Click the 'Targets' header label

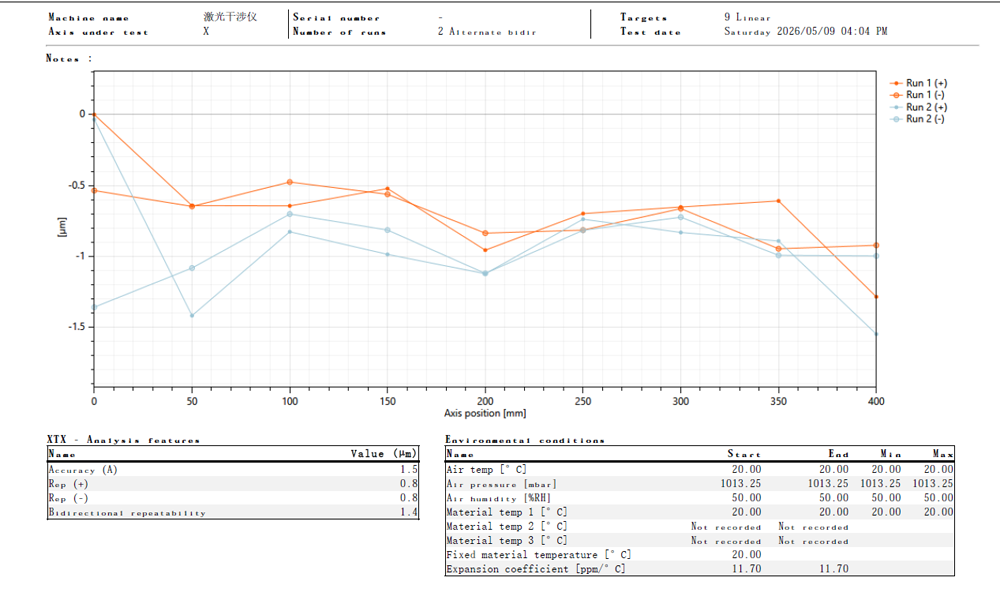643,18
